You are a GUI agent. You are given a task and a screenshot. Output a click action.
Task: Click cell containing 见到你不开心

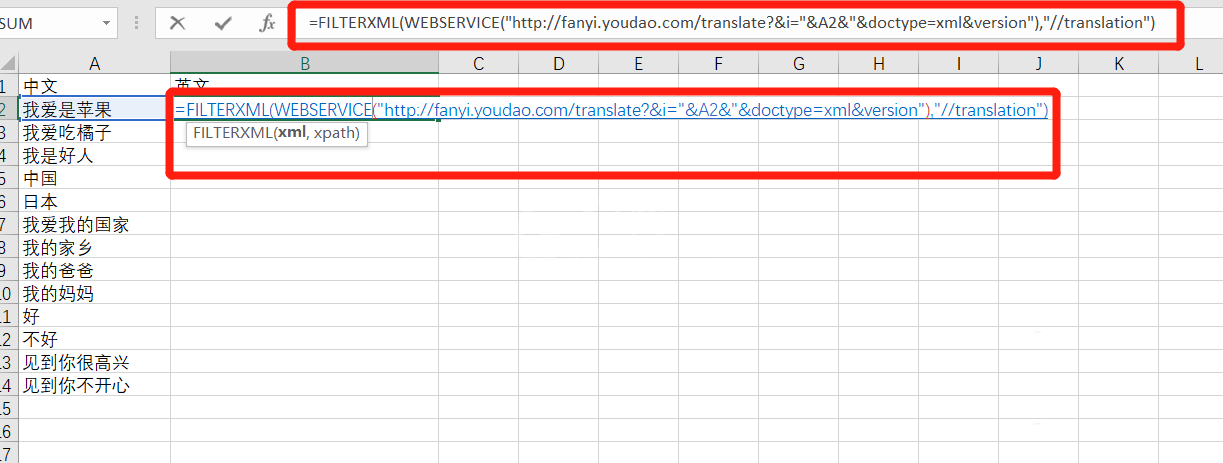95,385
